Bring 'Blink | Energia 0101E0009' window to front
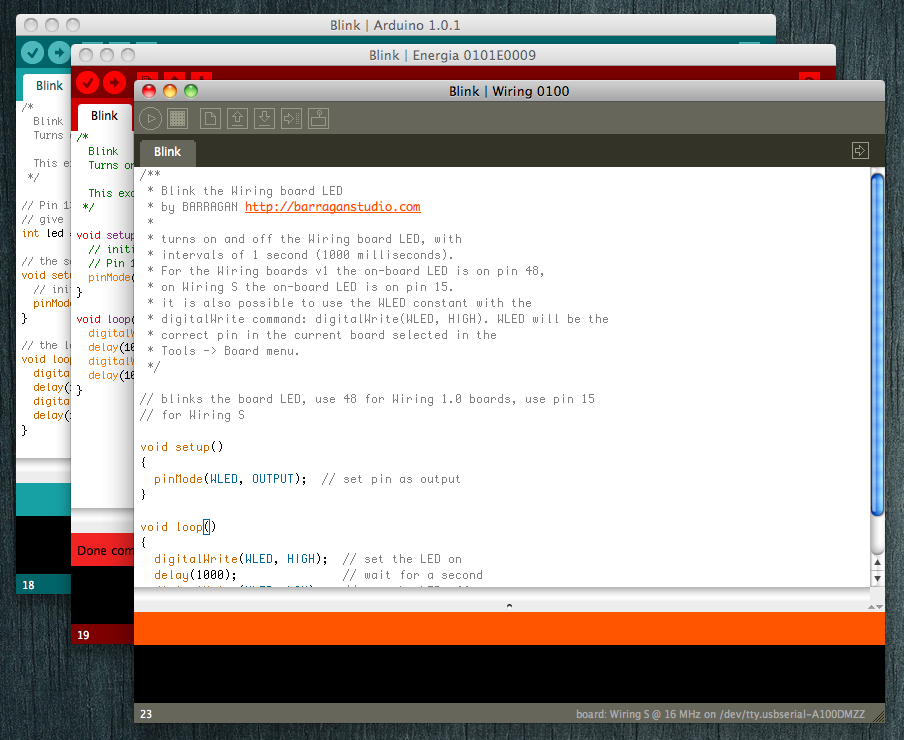Screen dimensions: 904x740 tap(453, 55)
